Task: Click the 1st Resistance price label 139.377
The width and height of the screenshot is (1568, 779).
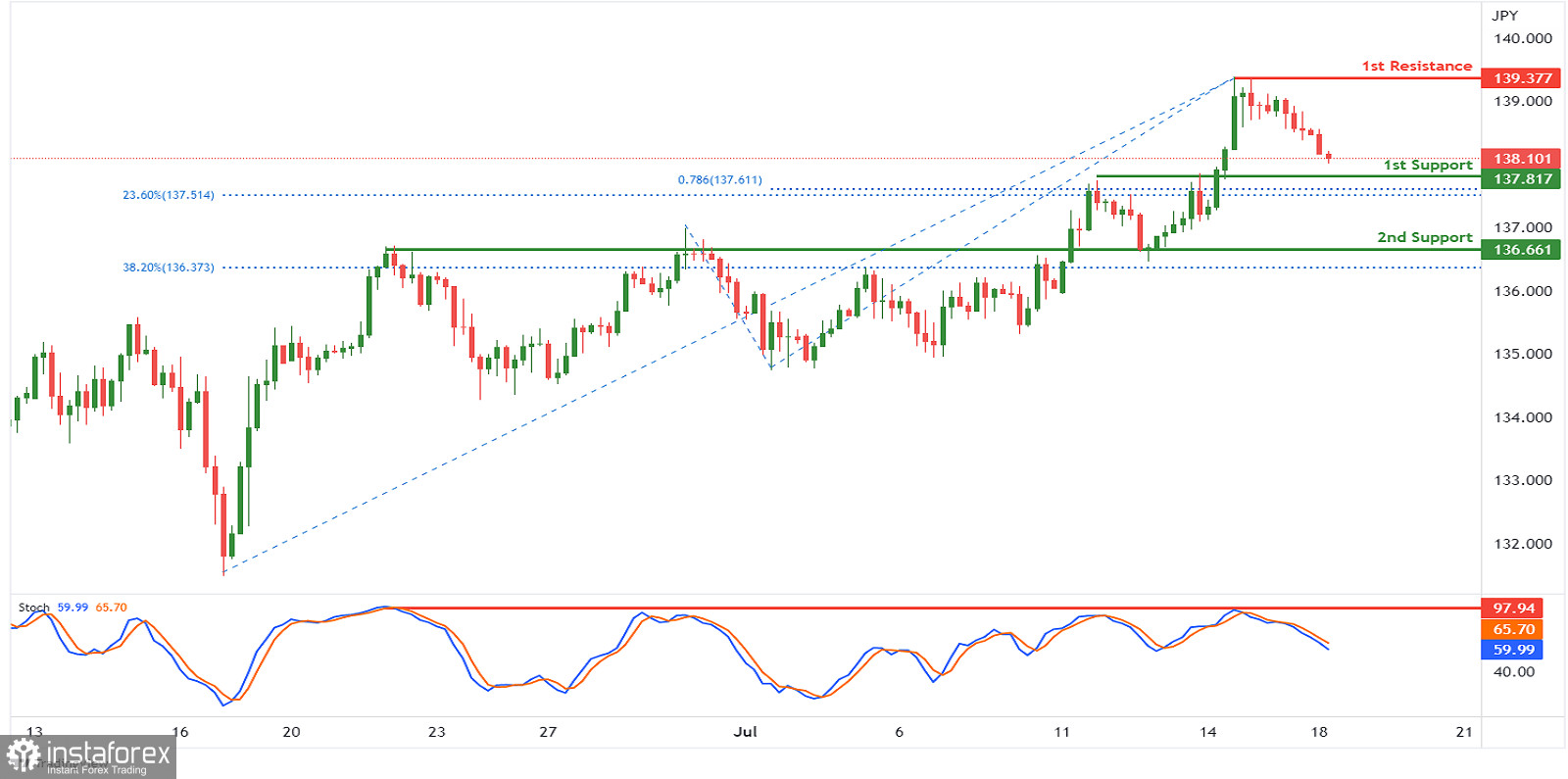Action: pos(1522,78)
